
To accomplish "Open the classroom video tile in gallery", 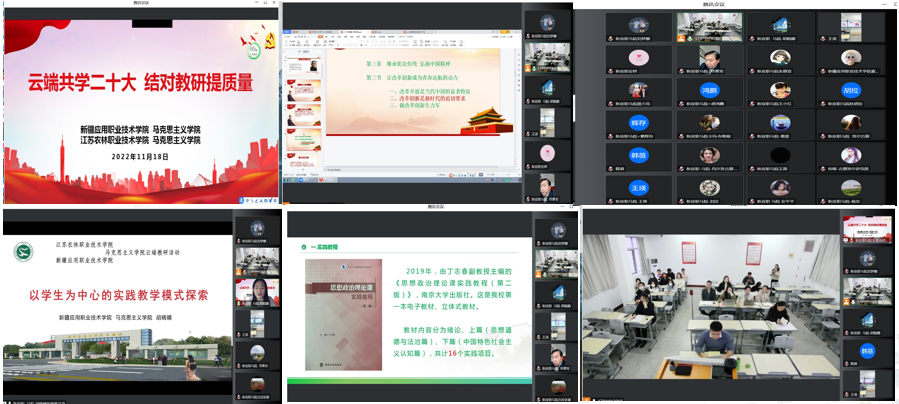I will point(709,27).
